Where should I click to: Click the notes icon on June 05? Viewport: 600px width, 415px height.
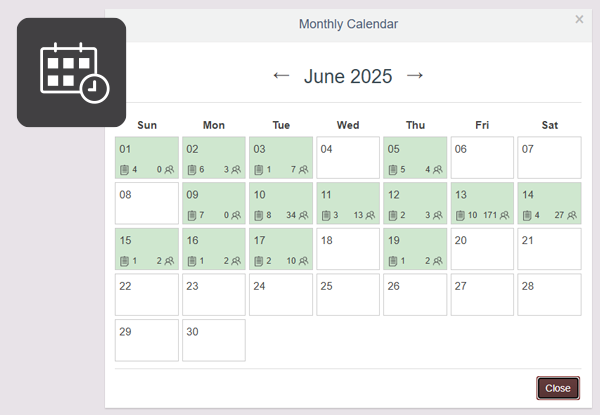393,170
